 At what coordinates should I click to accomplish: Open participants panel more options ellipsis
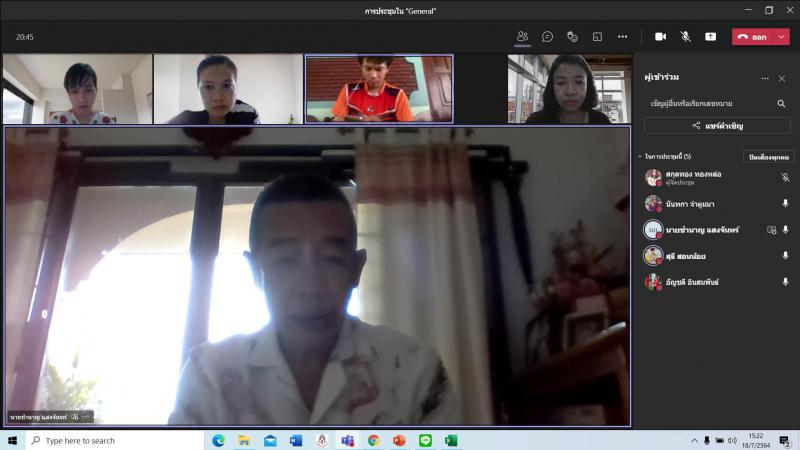pyautogui.click(x=765, y=78)
